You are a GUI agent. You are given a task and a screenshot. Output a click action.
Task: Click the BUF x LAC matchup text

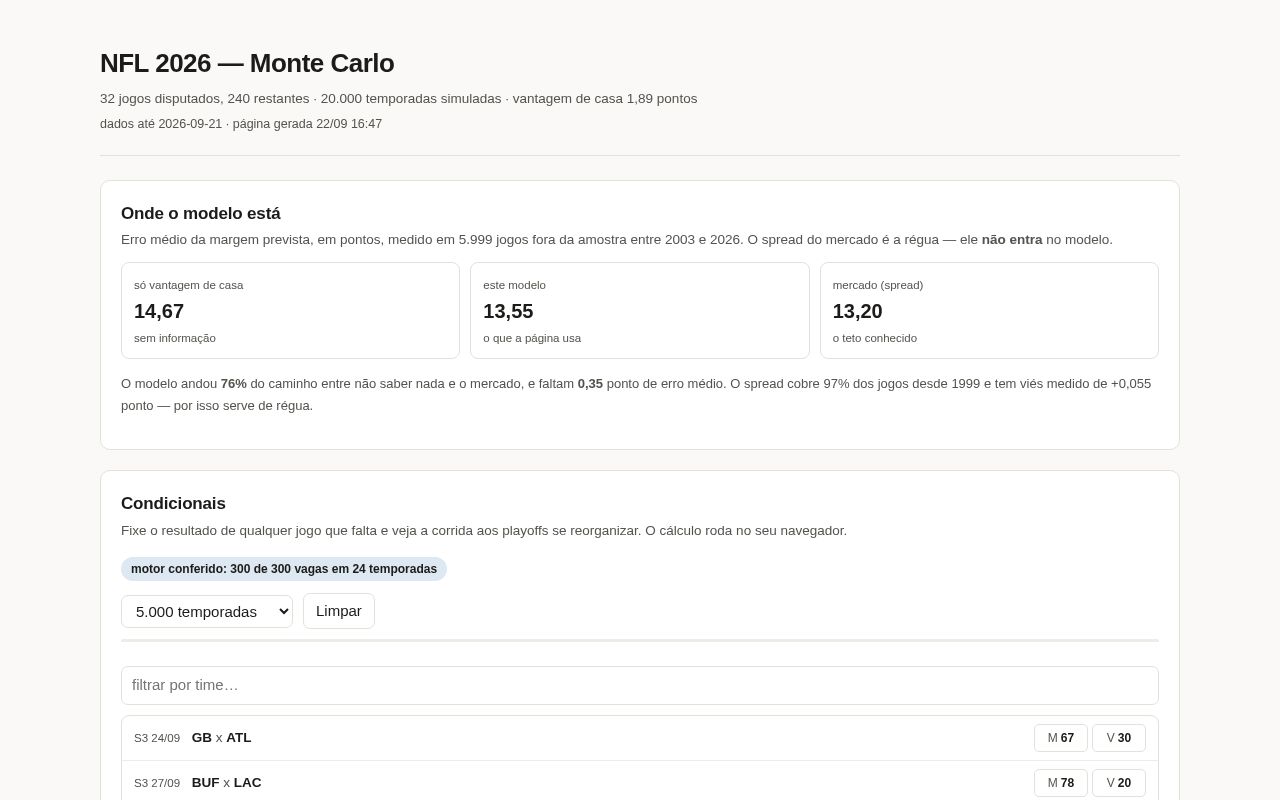(226, 783)
